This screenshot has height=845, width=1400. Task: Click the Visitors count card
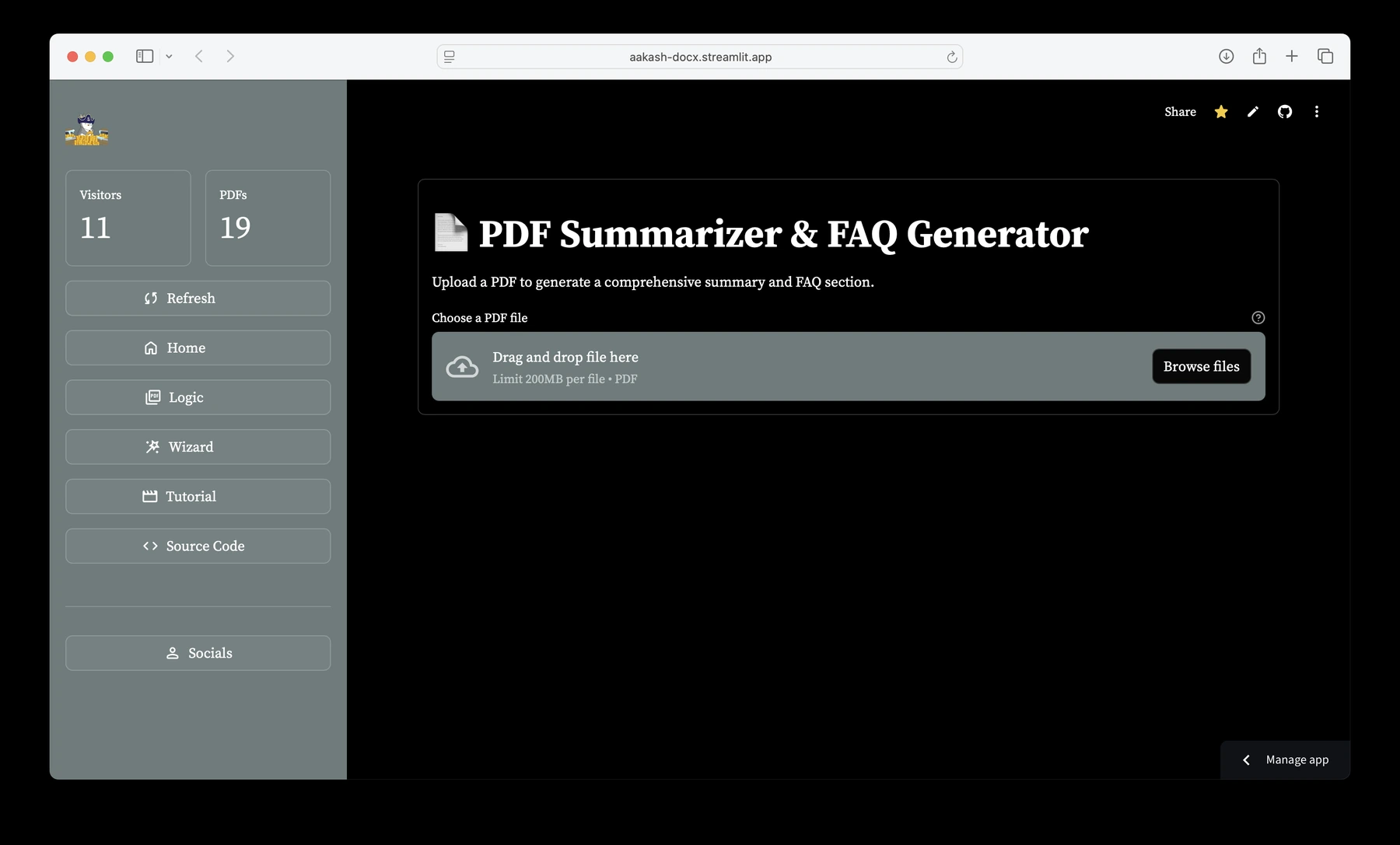point(128,218)
